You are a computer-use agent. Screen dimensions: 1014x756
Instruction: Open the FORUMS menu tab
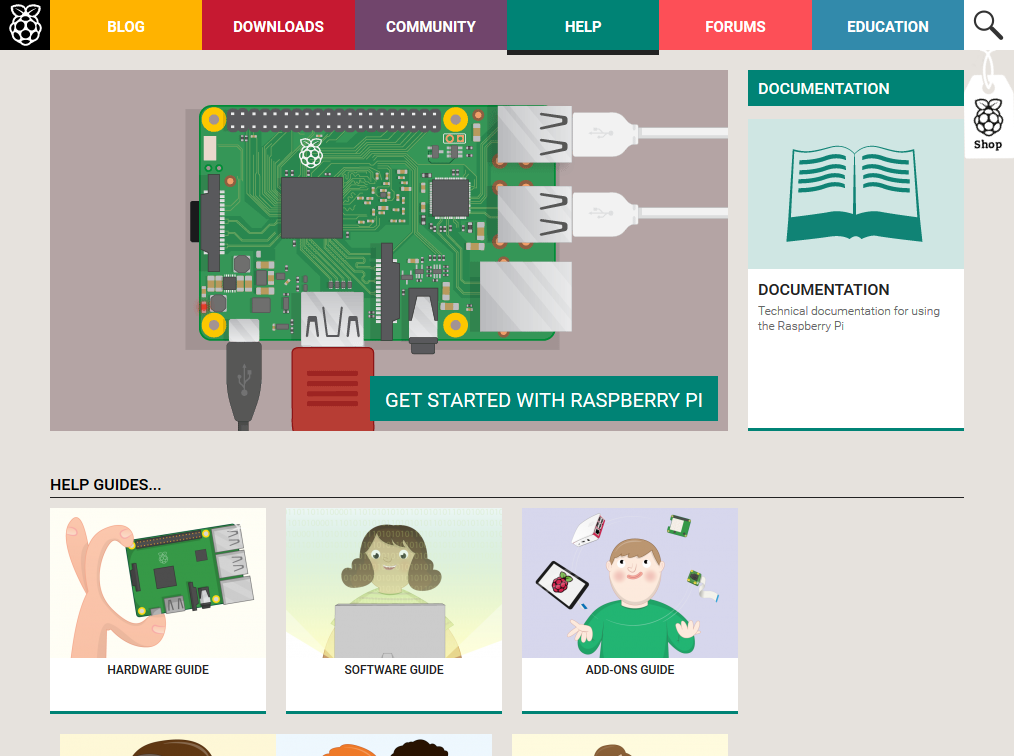click(735, 25)
